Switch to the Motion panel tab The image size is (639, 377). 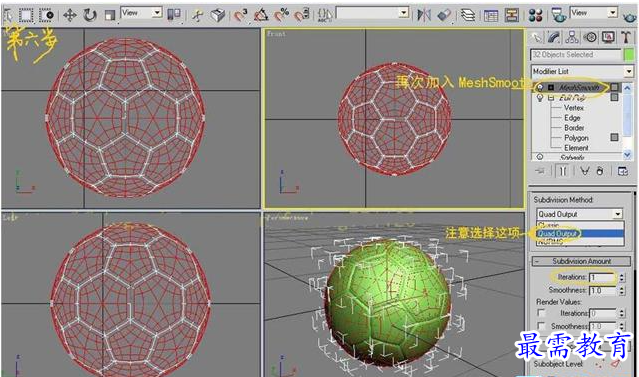click(x=590, y=37)
